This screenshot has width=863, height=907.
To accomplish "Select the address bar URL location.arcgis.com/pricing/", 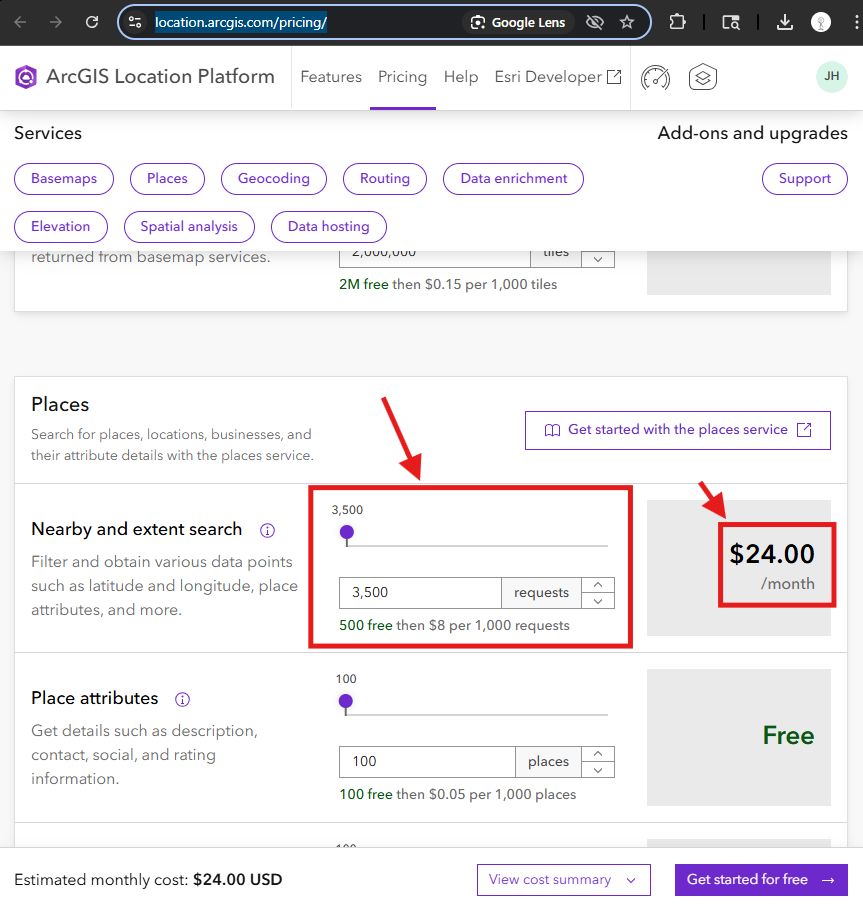I will click(x=241, y=23).
